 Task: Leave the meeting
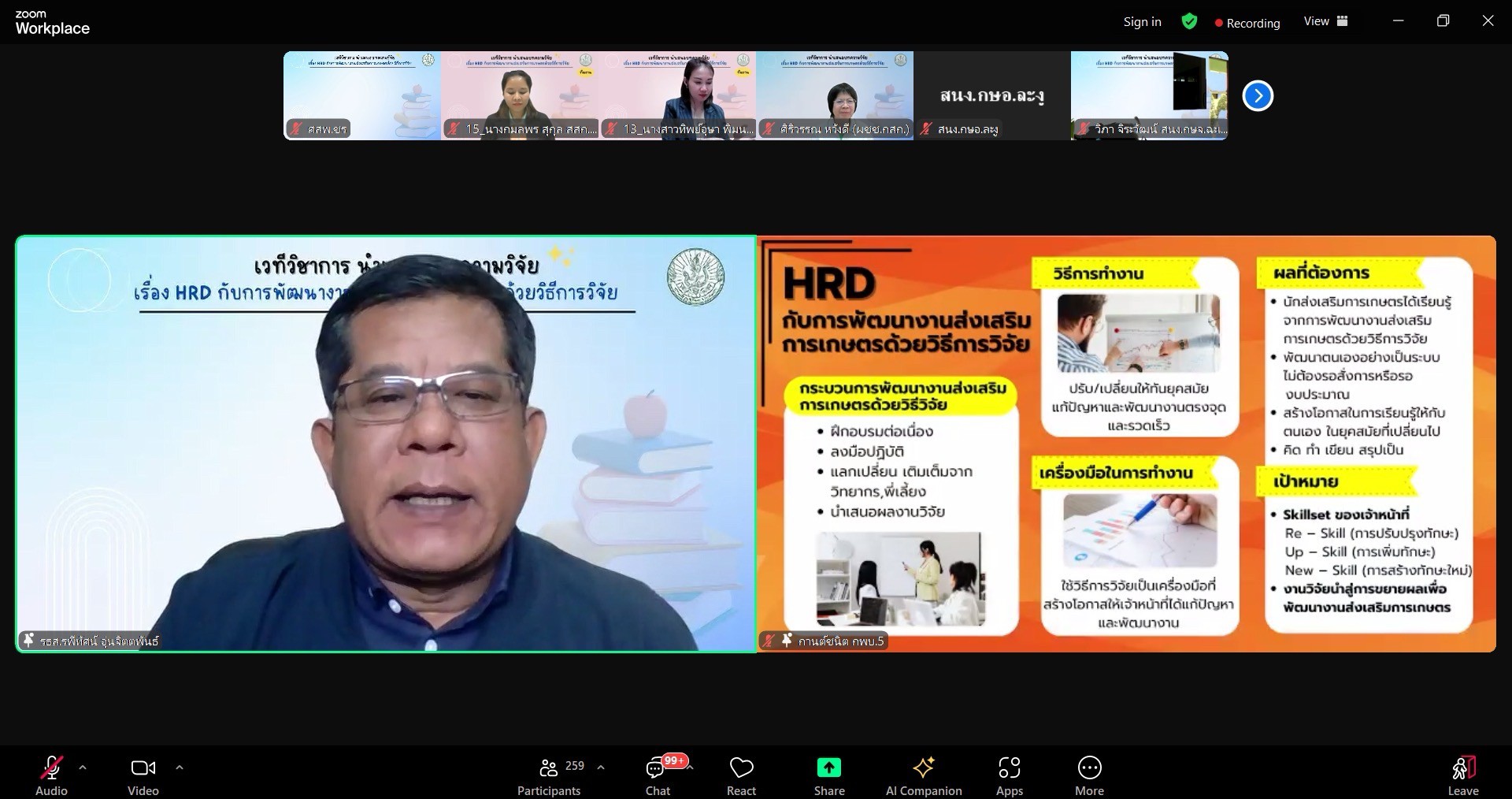(1462, 775)
